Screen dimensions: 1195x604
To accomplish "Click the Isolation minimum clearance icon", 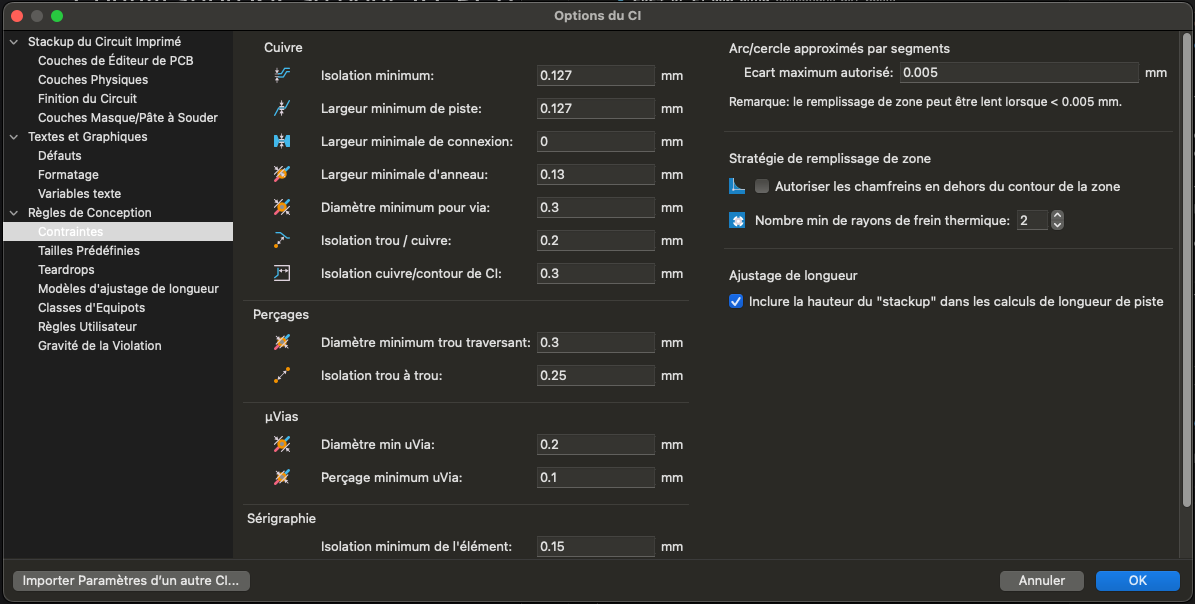I will (x=282, y=75).
